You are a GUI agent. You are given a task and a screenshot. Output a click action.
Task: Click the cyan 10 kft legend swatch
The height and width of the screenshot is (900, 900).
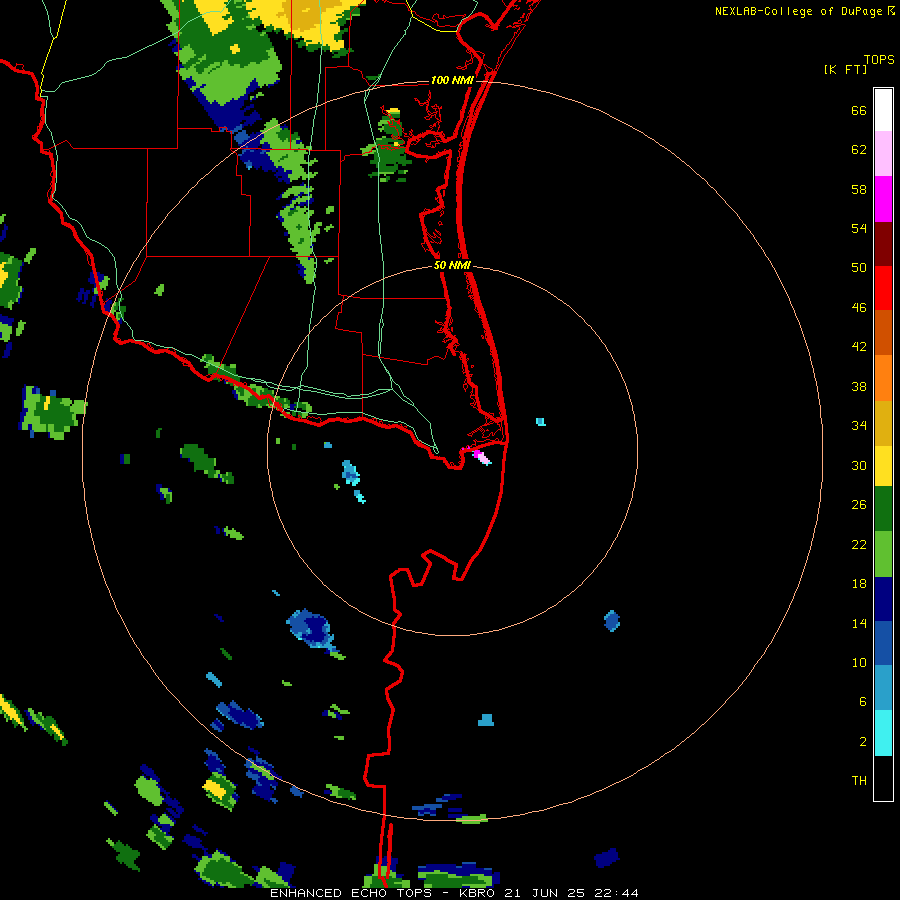(883, 733)
